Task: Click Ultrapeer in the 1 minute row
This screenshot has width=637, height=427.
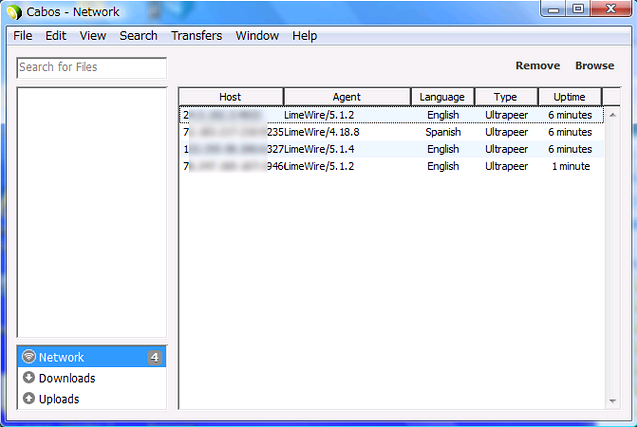Action: 506,166
